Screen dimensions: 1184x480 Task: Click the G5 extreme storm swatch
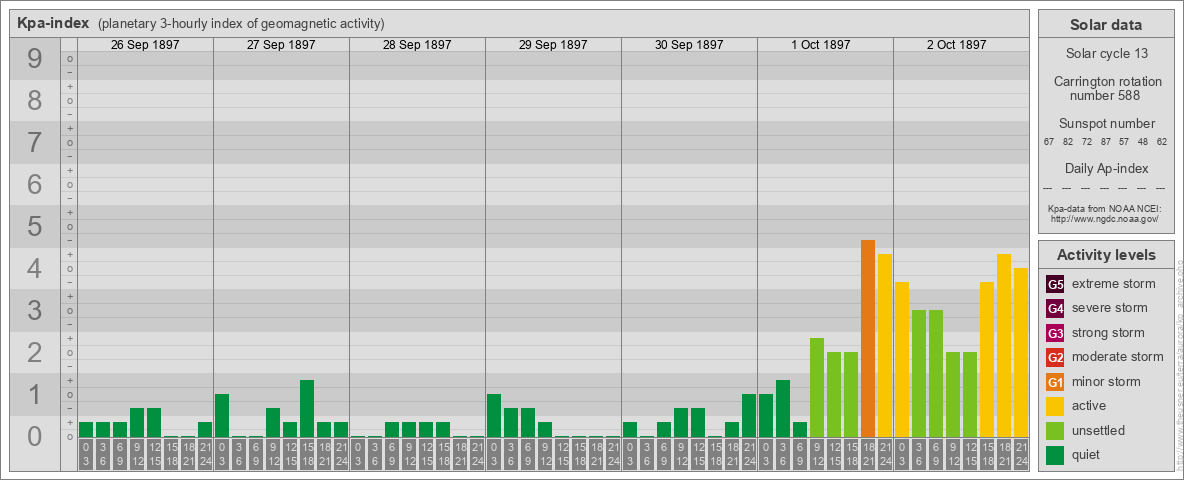[1055, 284]
